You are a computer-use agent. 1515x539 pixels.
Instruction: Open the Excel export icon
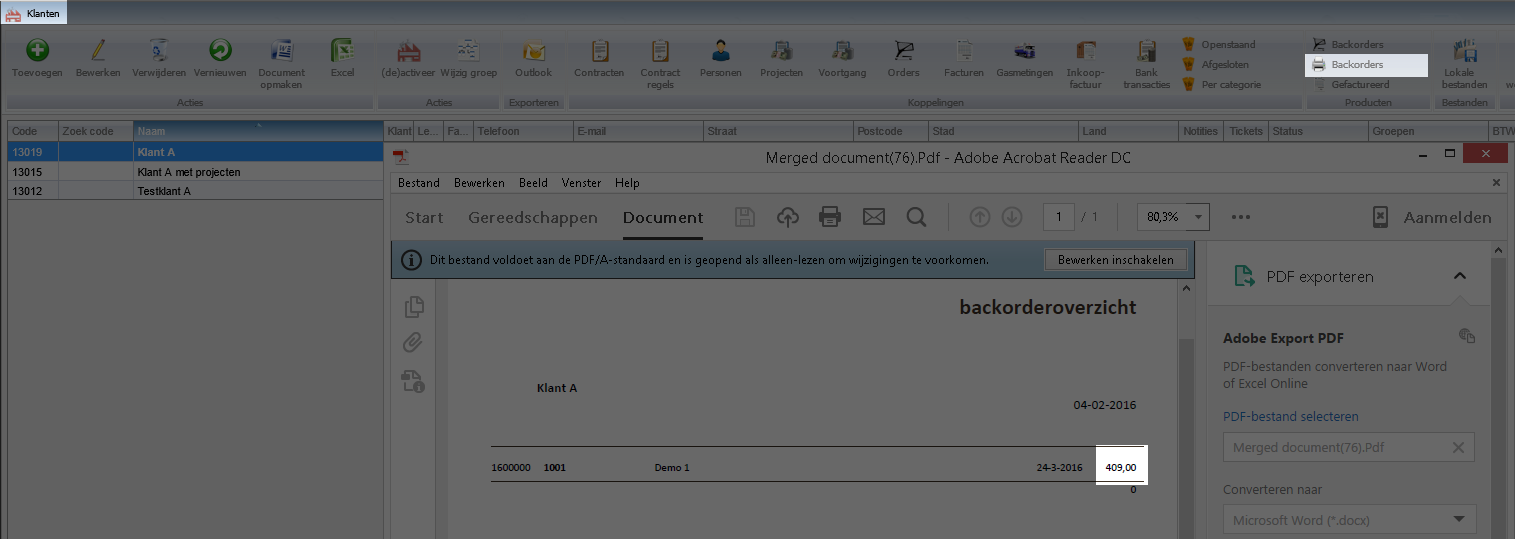pyautogui.click(x=343, y=52)
